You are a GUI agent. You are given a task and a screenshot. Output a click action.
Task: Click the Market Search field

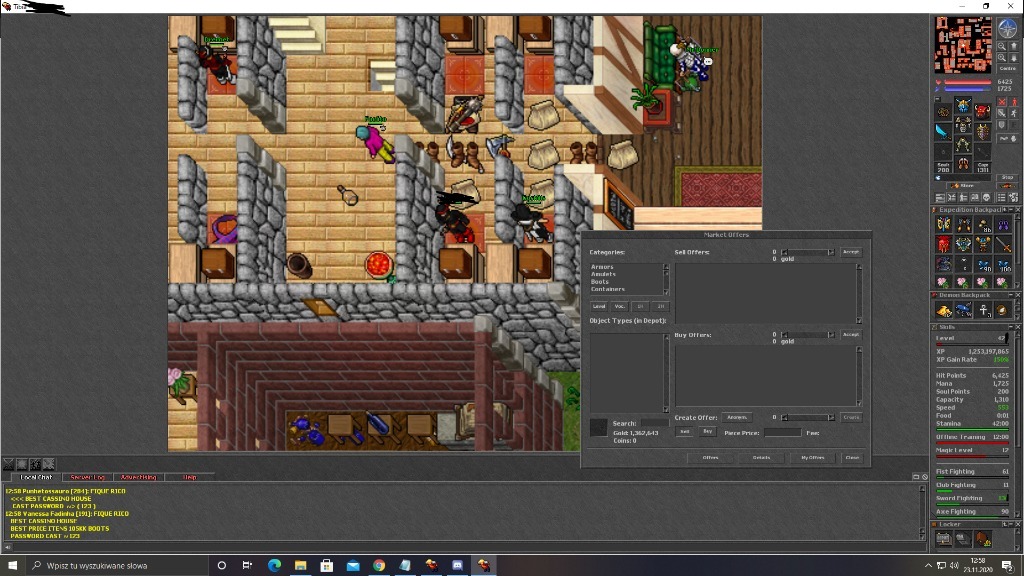point(654,423)
